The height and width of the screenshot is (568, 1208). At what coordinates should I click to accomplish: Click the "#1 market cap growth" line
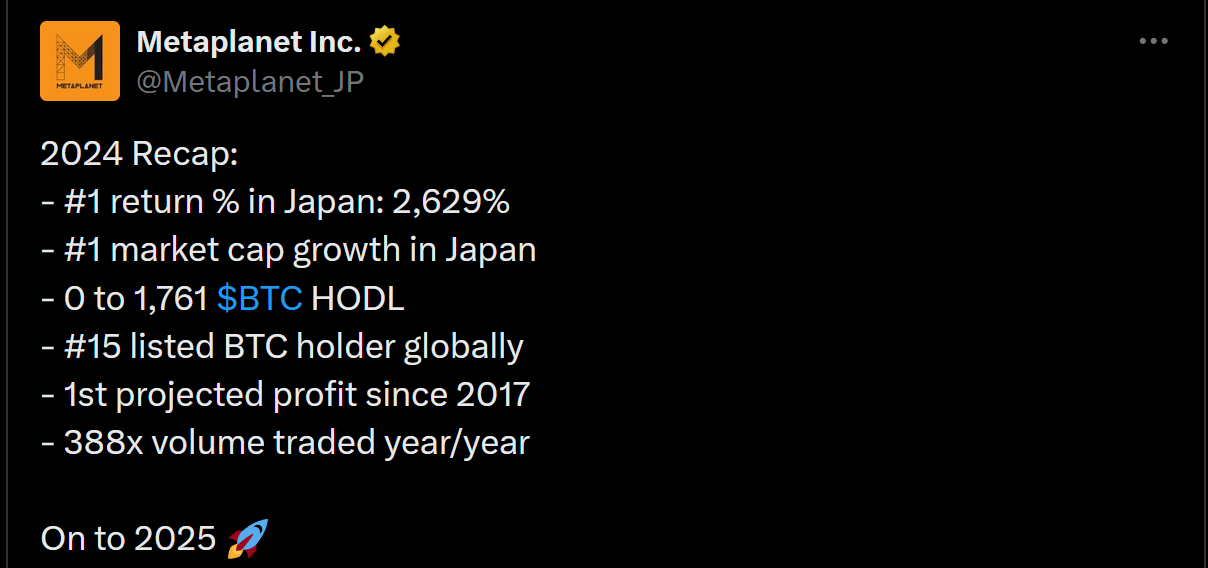288,250
